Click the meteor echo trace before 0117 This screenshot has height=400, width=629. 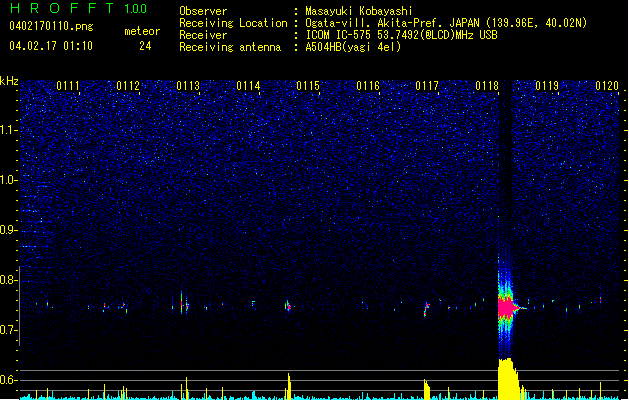point(426,309)
